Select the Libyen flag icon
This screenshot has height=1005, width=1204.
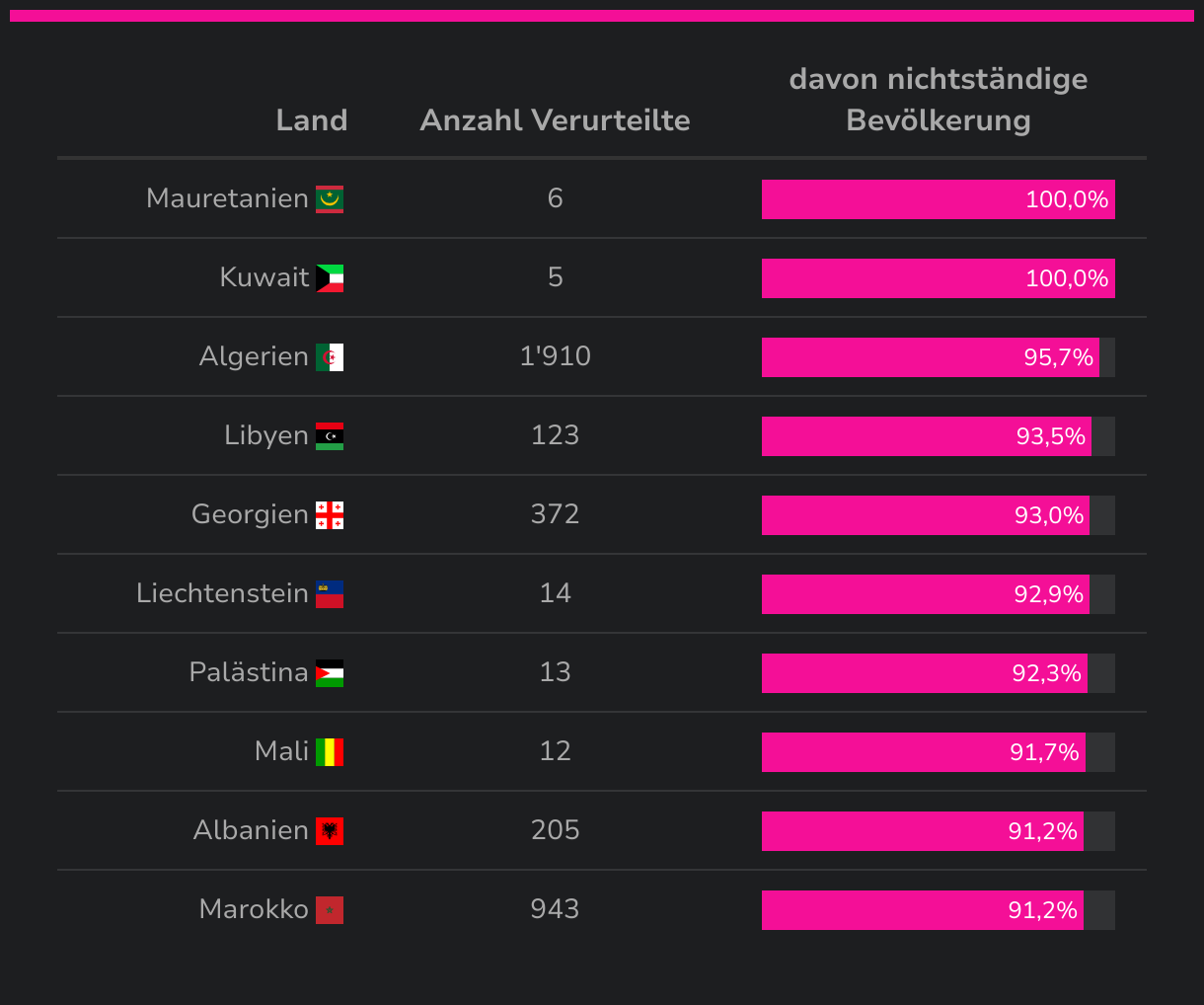coord(330,436)
